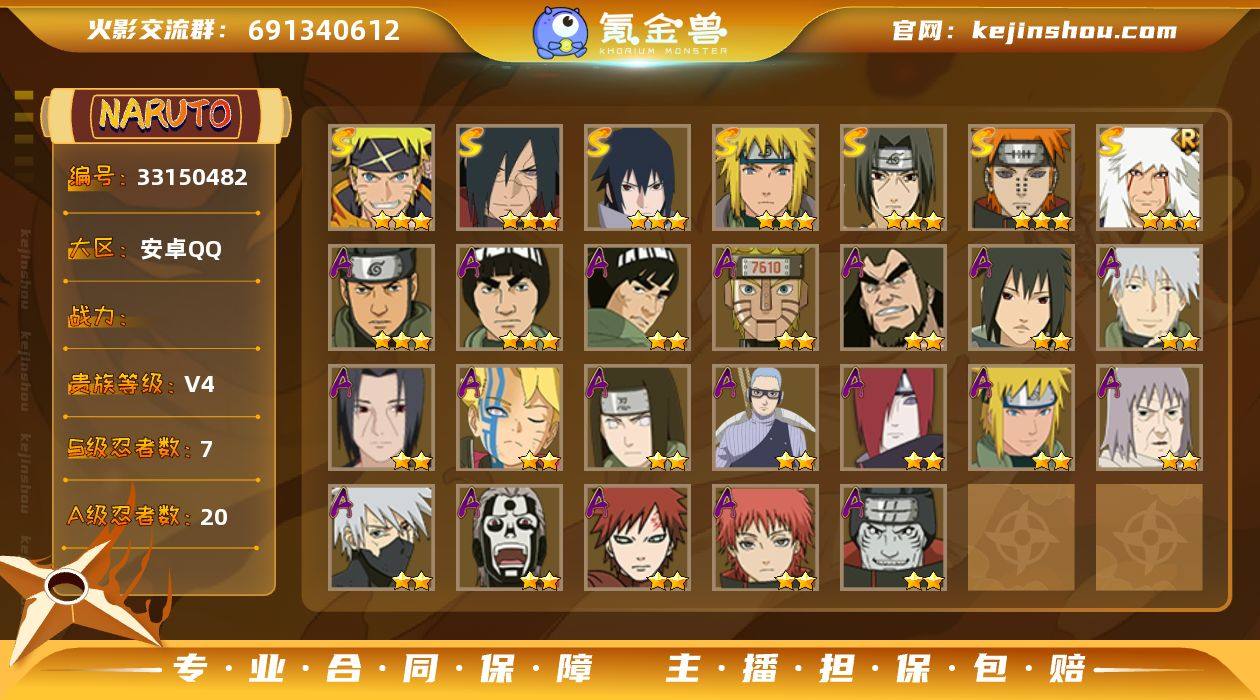Click the last empty ninja slot
This screenshot has height=700, width=1260.
pos(1150,538)
